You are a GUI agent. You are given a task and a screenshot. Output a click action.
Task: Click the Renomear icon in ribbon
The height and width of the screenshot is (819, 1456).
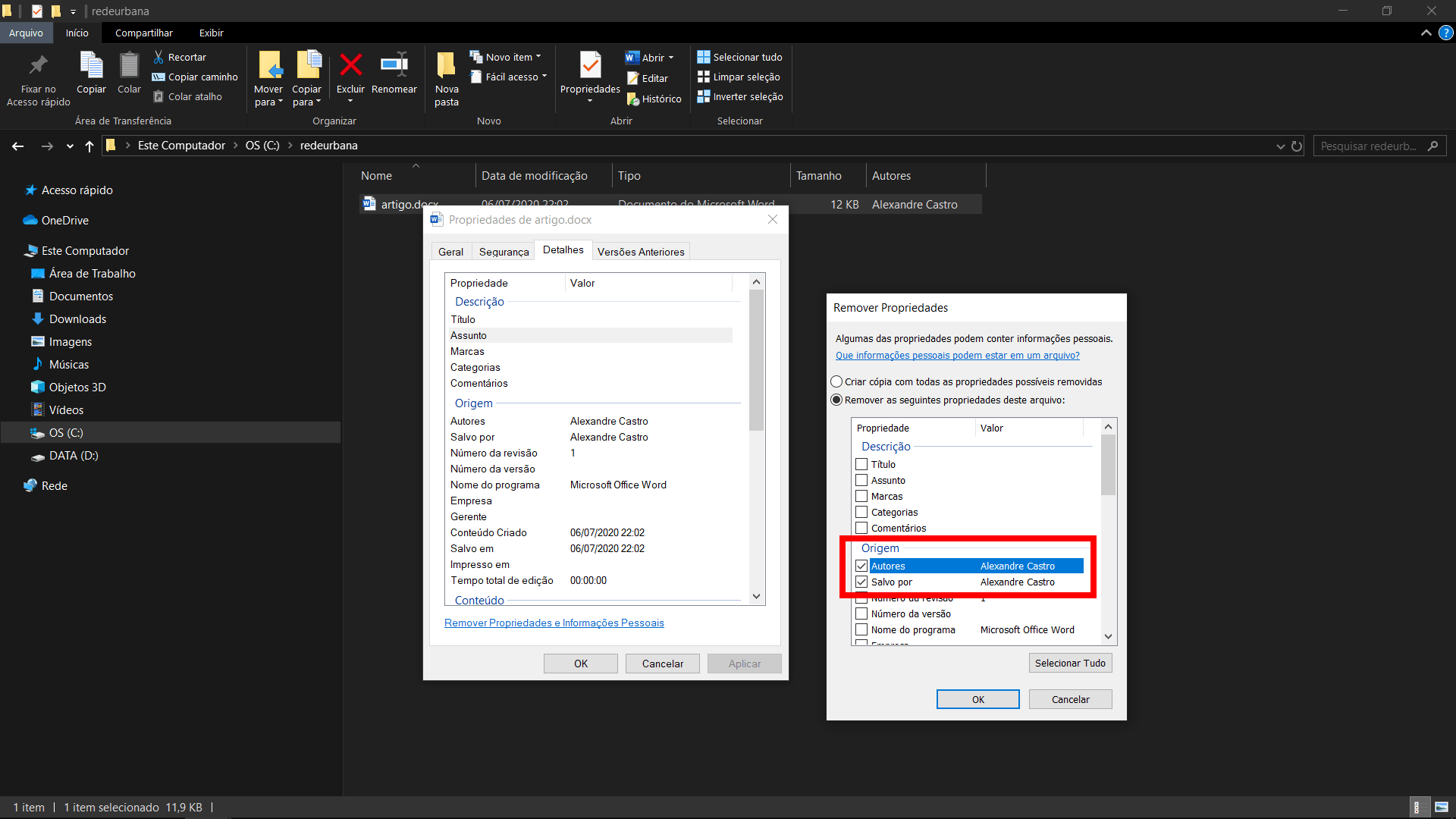(x=394, y=65)
